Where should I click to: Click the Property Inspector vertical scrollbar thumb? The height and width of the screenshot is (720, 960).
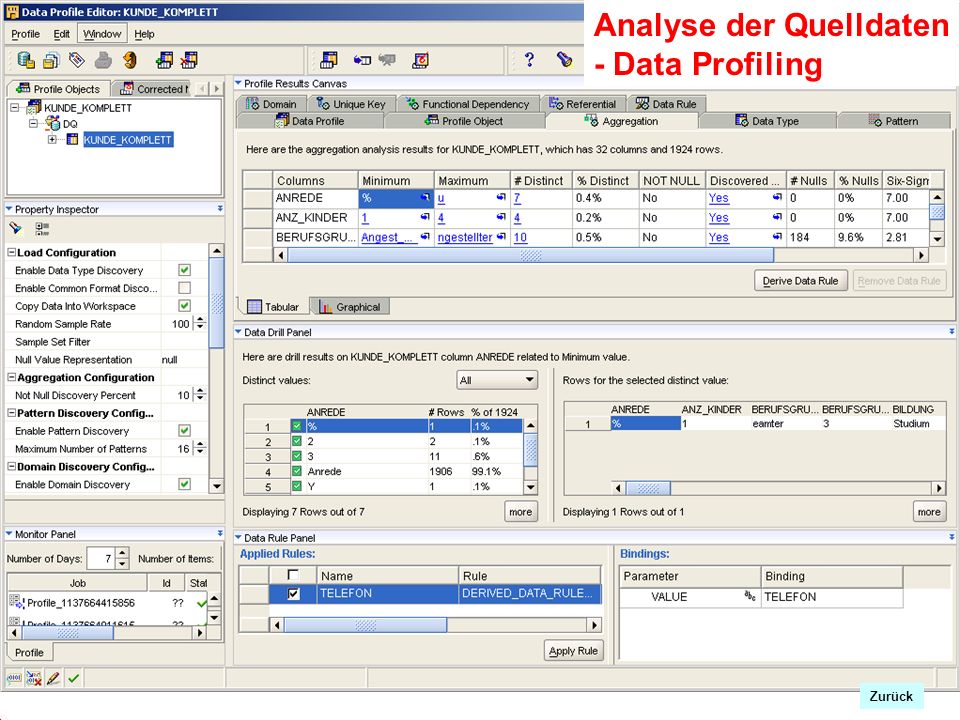coord(217,303)
